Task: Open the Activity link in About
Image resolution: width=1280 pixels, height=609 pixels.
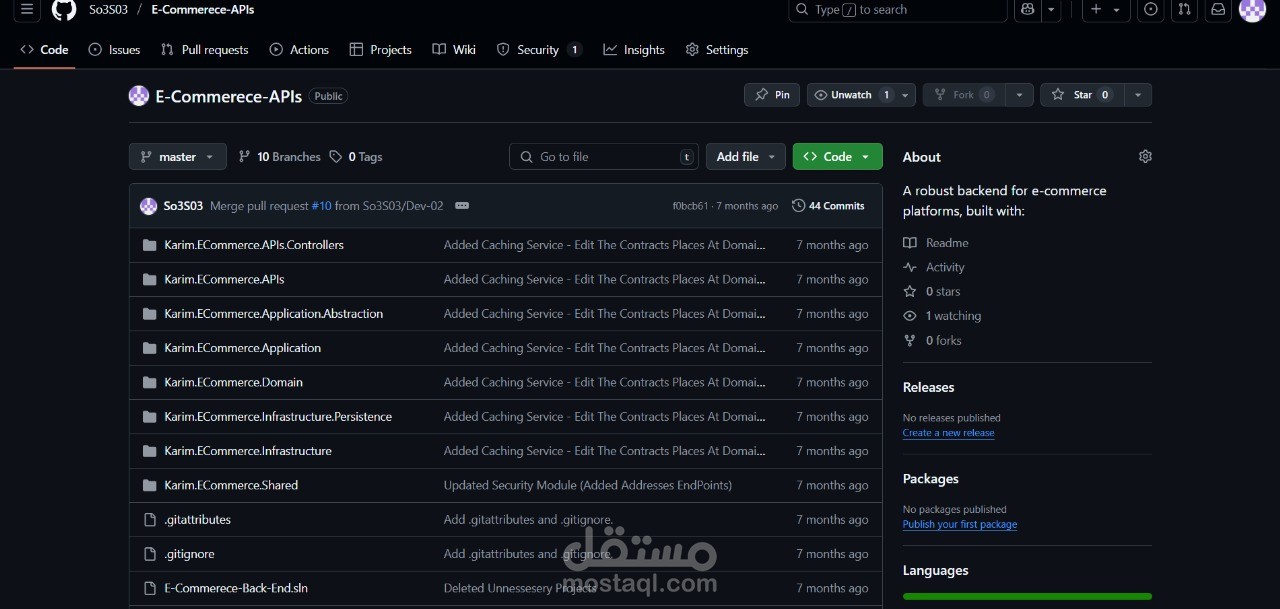Action: 934,267
